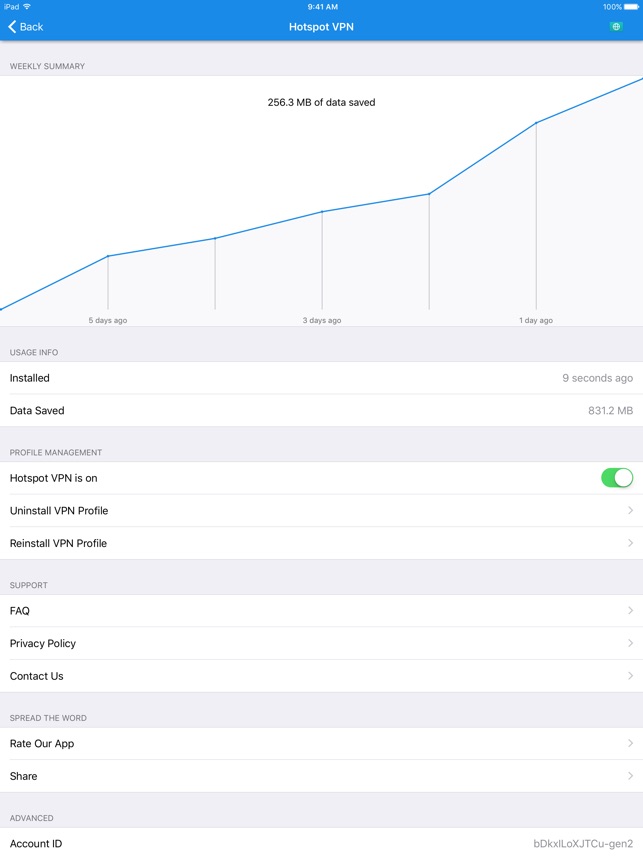The height and width of the screenshot is (858, 643).
Task: Tap the SPREAD THE WORD section header
Action: (x=48, y=717)
